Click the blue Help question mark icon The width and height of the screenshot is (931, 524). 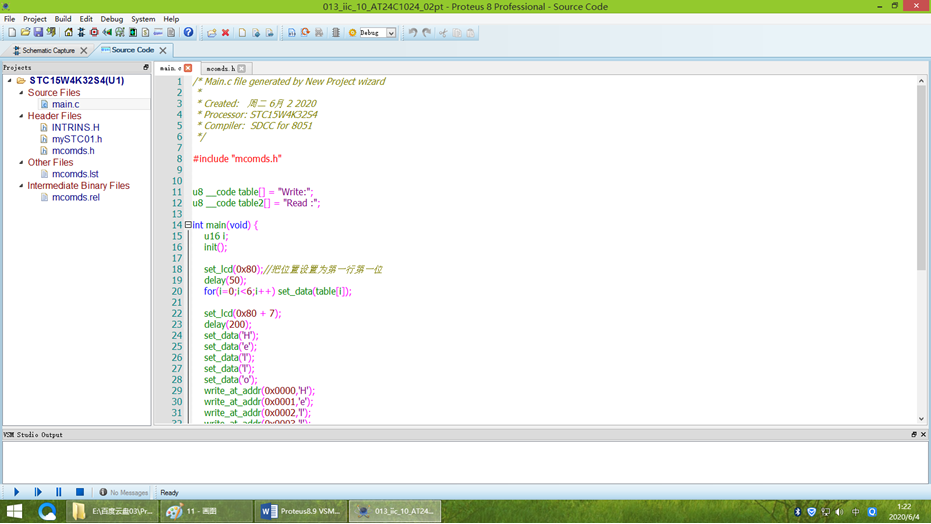(x=188, y=33)
